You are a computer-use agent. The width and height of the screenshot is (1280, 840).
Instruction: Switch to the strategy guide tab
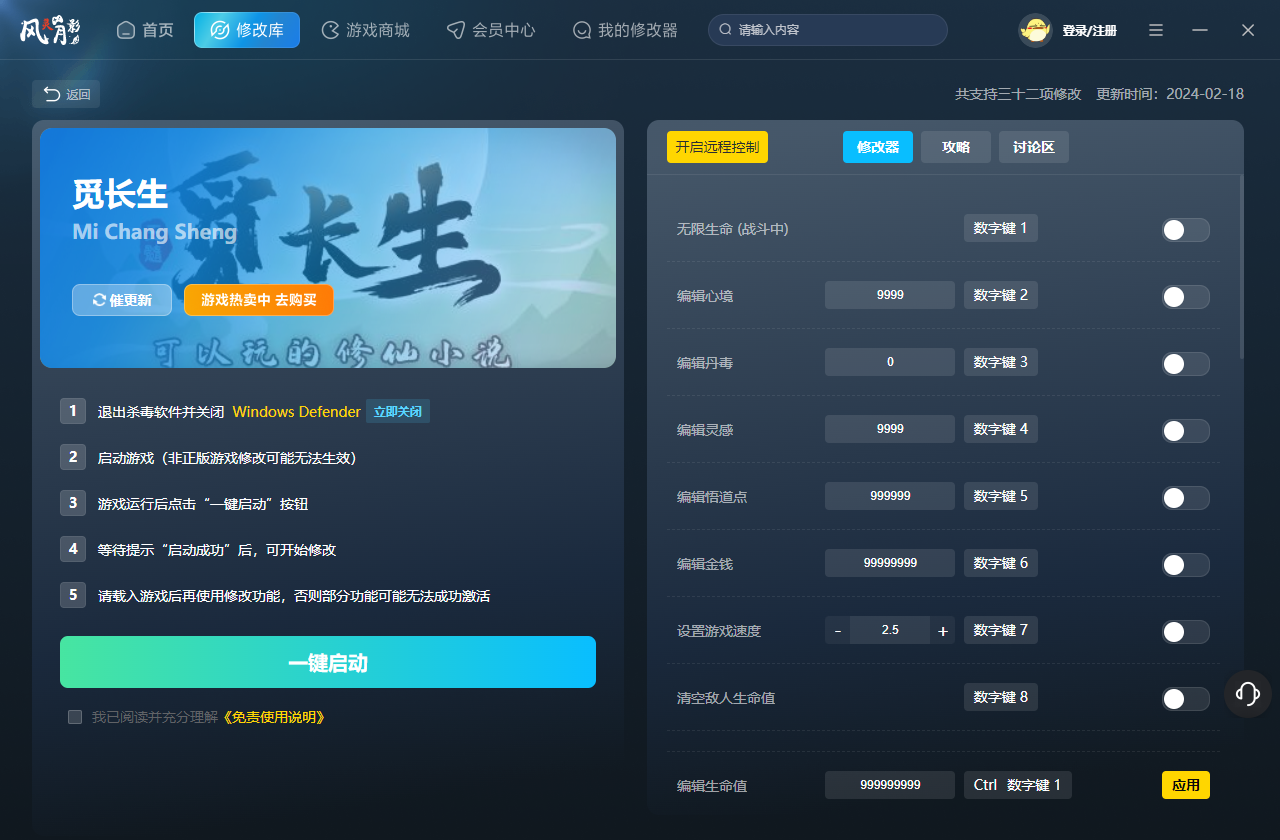pos(955,147)
